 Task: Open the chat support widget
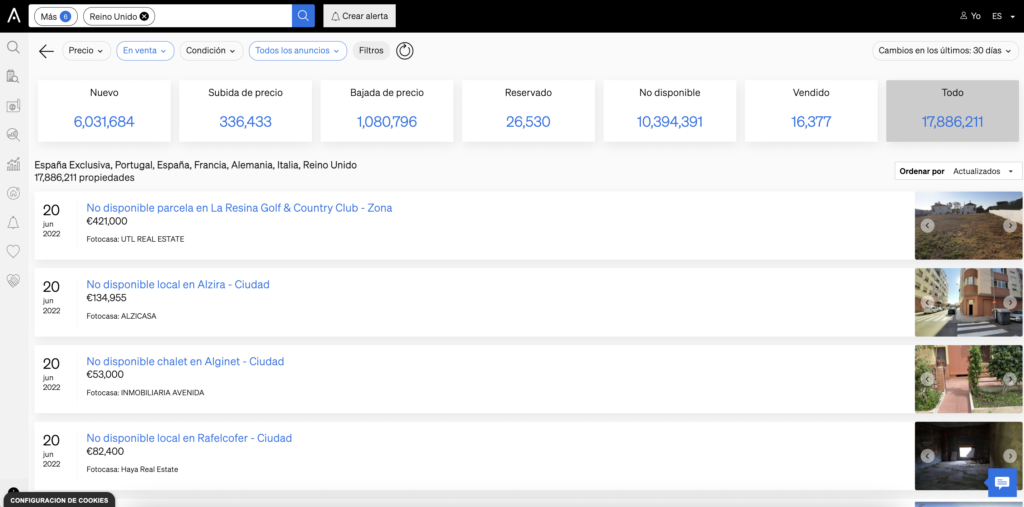click(x=1002, y=483)
